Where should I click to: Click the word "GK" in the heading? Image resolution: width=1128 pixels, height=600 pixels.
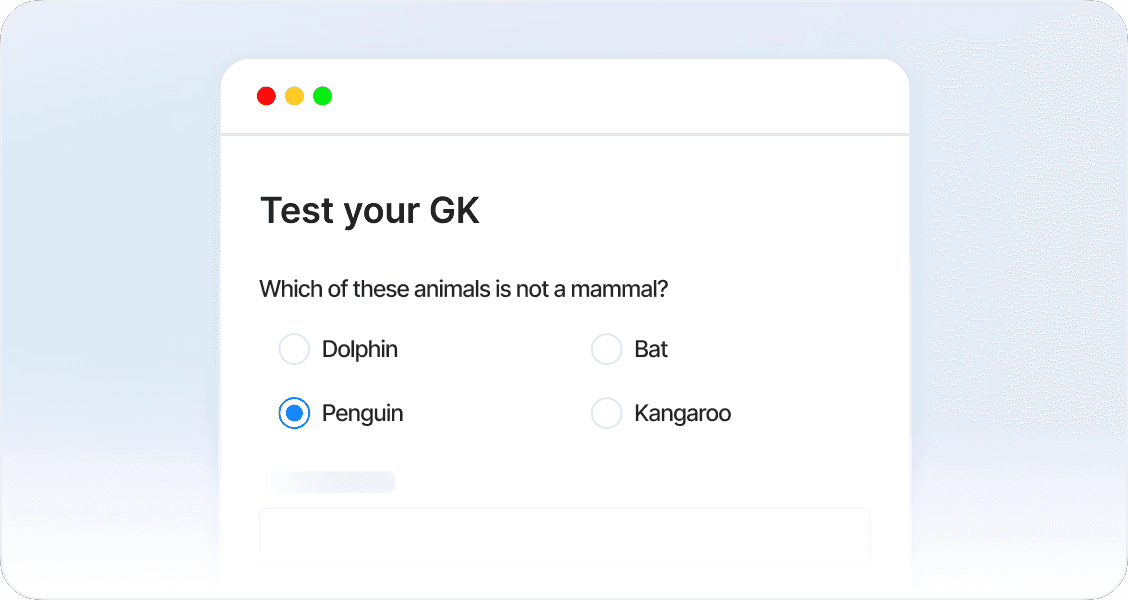[454, 211]
